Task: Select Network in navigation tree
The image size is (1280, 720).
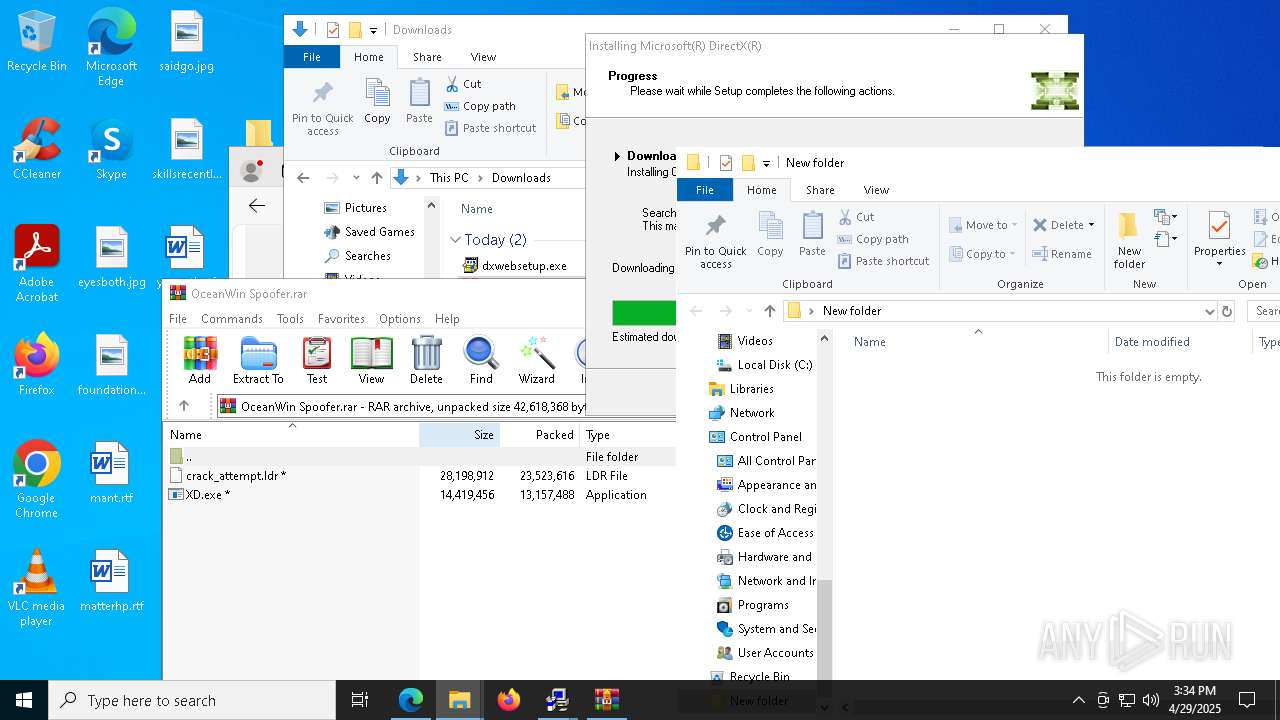Action: [741, 413]
